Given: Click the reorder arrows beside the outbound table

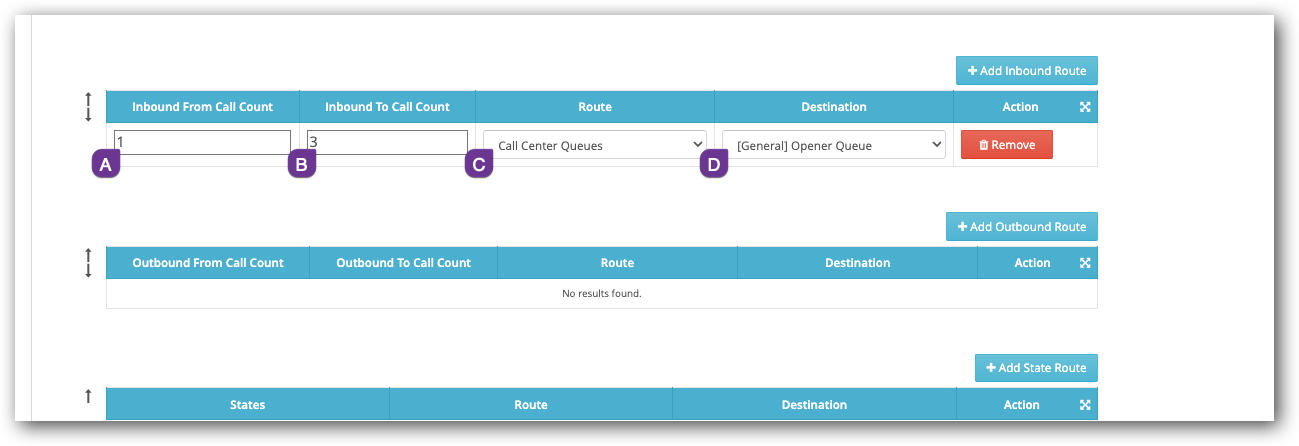Looking at the screenshot, I should pos(88,263).
